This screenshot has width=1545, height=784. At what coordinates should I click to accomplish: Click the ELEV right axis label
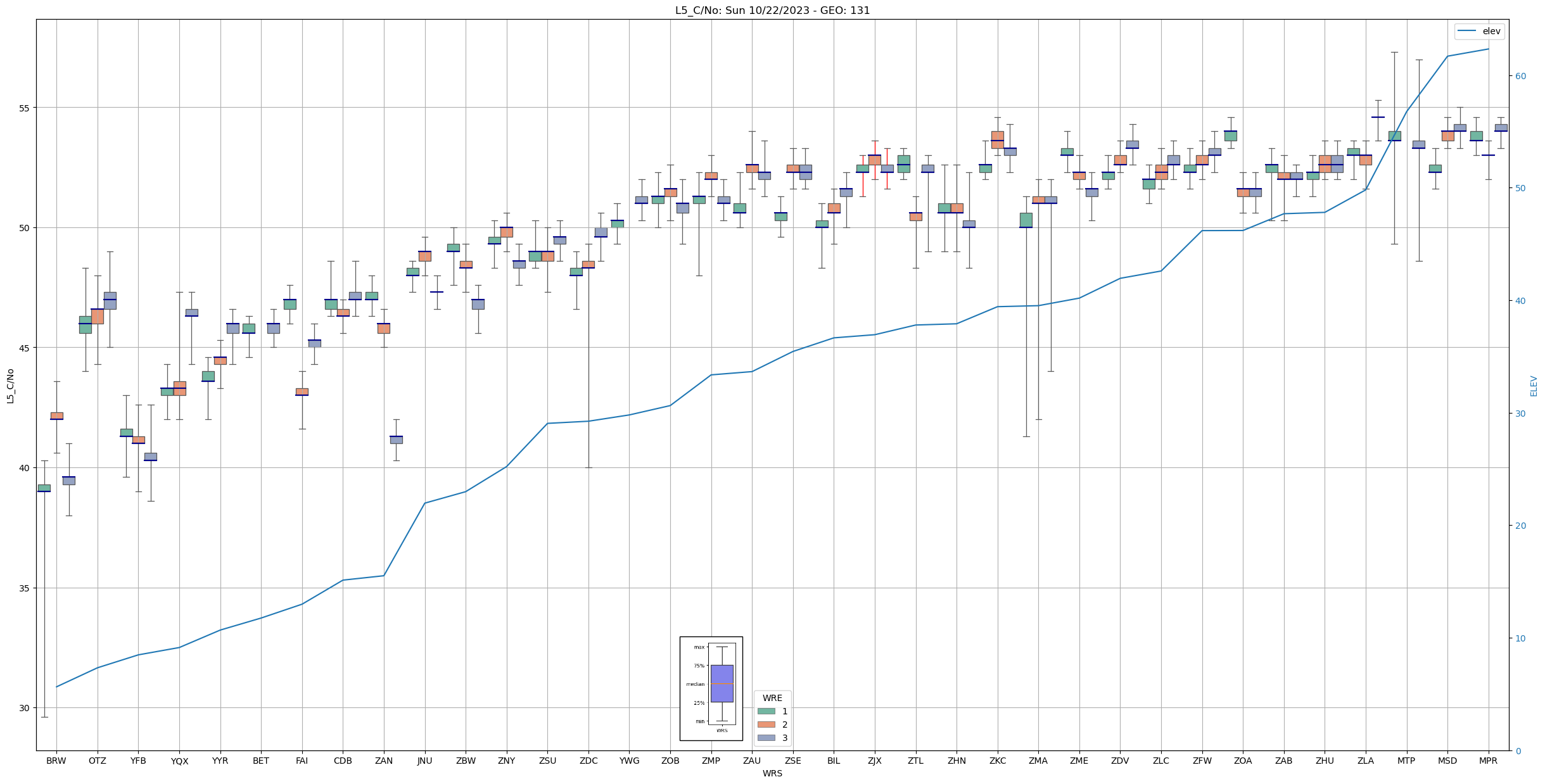click(x=1534, y=386)
